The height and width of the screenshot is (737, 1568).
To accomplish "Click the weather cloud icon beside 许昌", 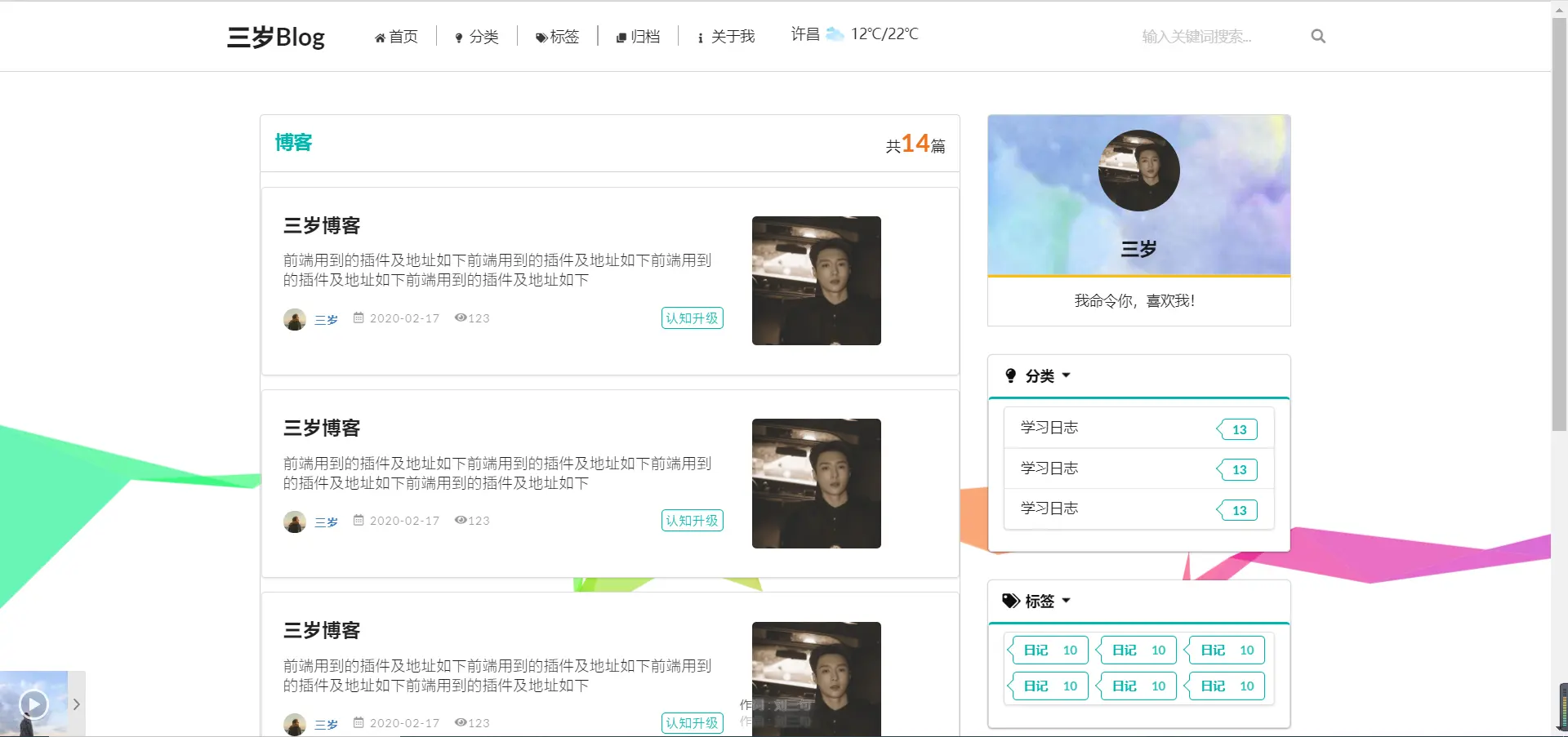I will pyautogui.click(x=835, y=34).
